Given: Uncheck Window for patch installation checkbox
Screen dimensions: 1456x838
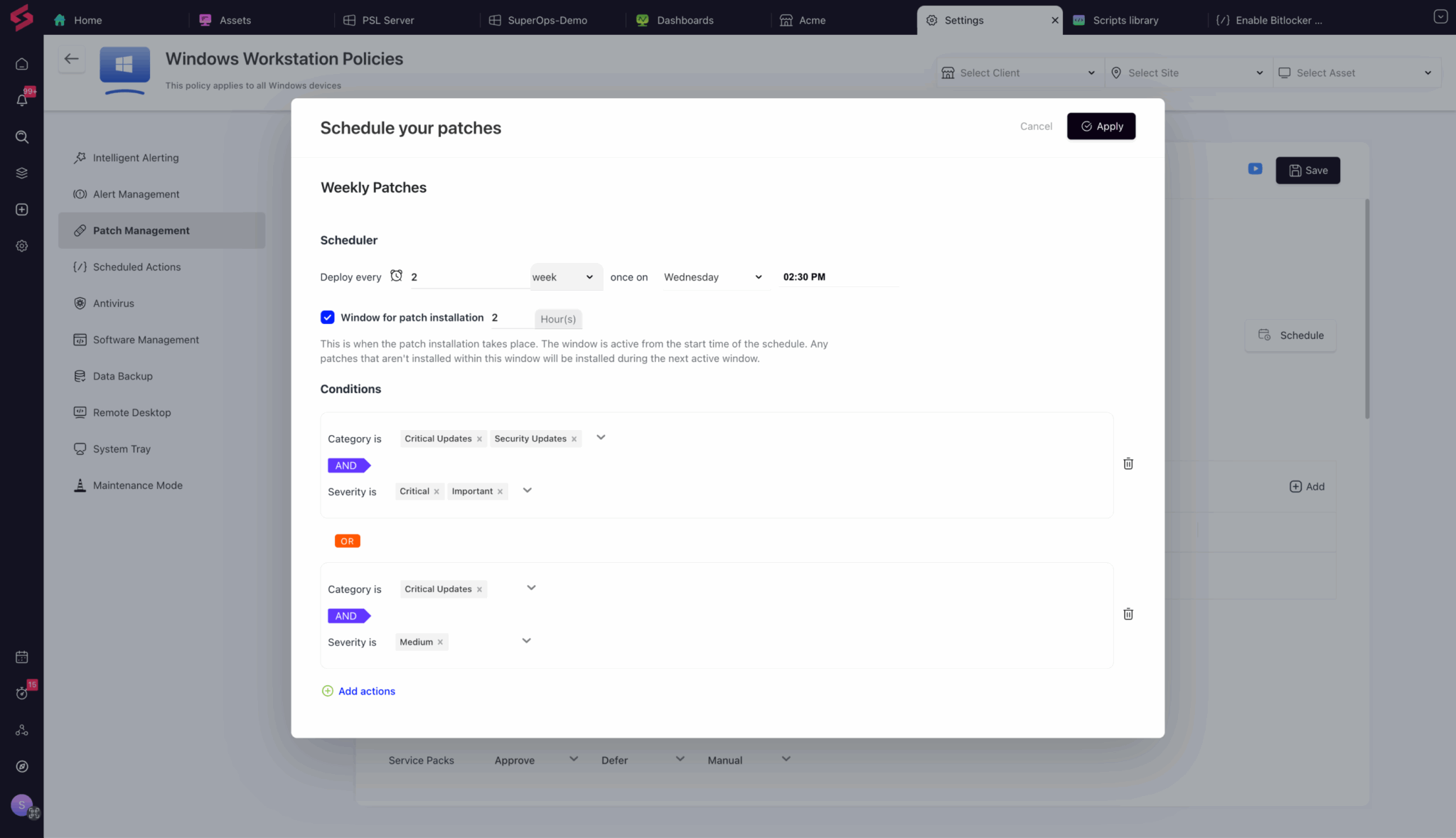Looking at the screenshot, I should click(327, 318).
